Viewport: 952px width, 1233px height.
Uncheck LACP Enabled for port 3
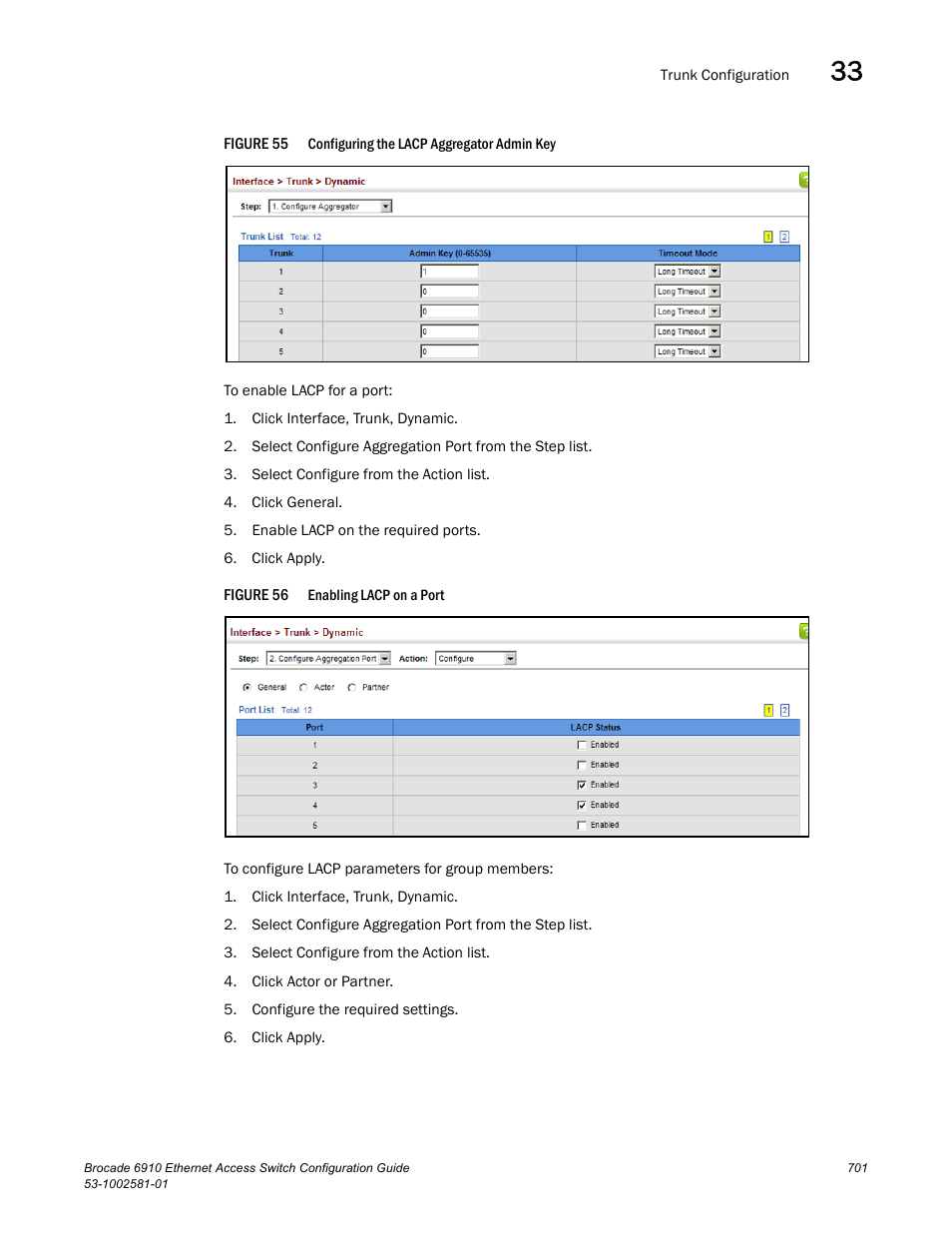tap(582, 785)
